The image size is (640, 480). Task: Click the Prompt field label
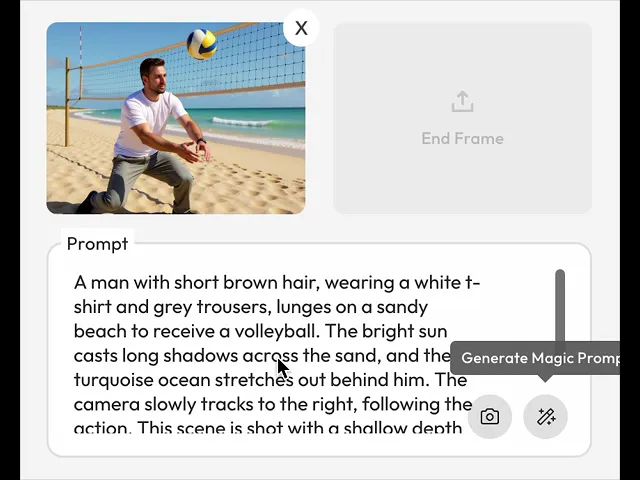[98, 244]
